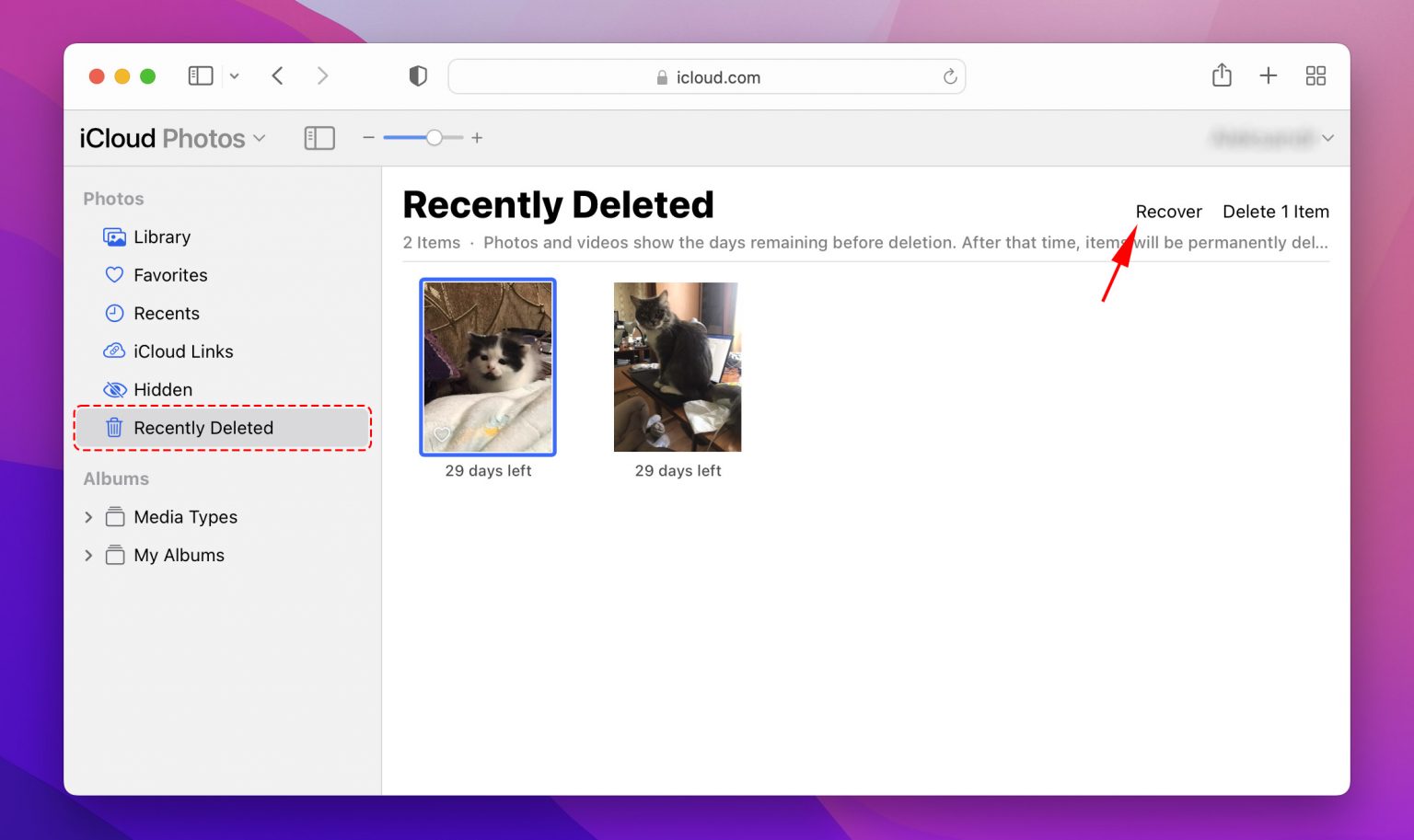Open the Hidden album eye icon

coord(113,389)
